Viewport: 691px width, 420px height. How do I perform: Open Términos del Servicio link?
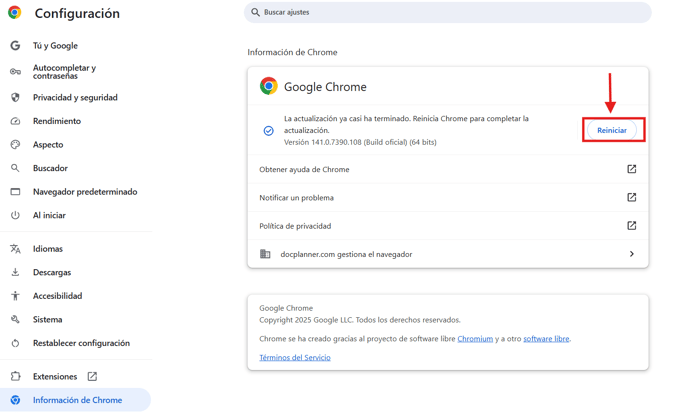(295, 357)
